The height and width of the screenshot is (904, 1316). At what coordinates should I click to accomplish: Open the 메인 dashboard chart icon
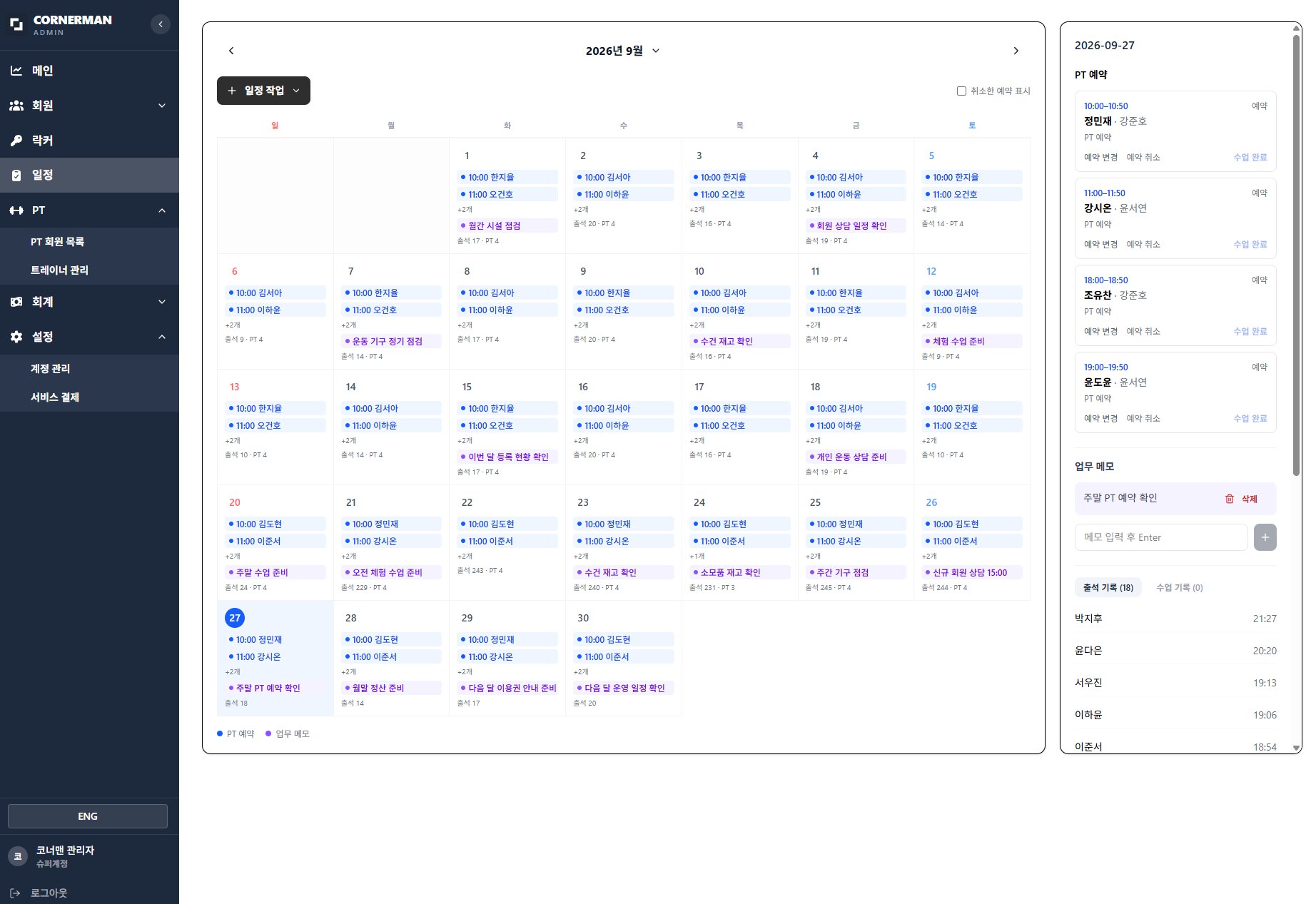16,71
